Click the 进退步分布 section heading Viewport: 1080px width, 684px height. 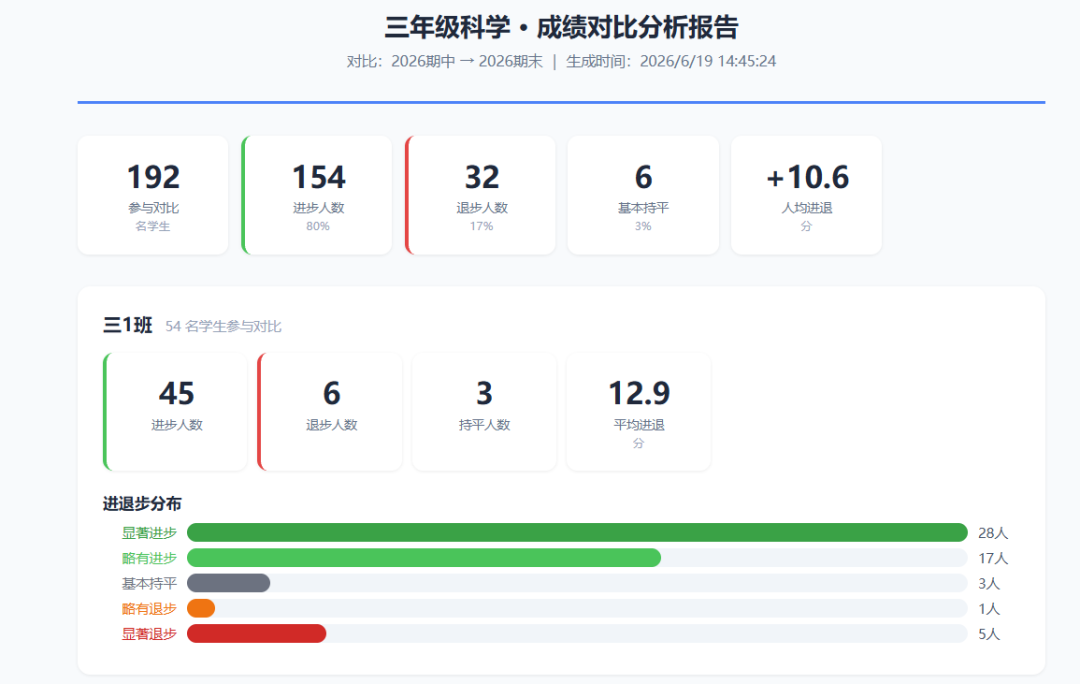(x=142, y=504)
